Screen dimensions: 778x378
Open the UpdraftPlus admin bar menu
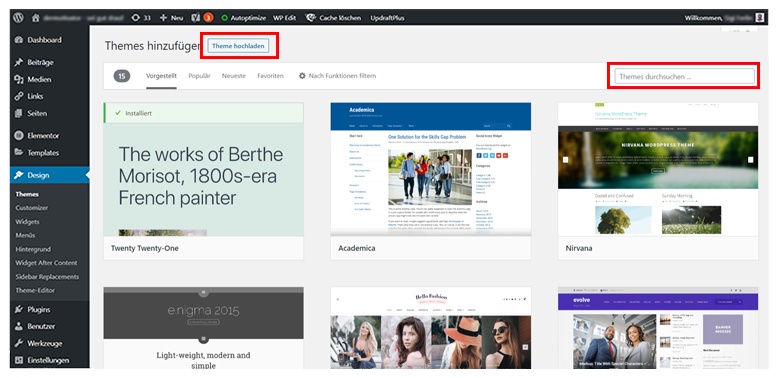(388, 17)
